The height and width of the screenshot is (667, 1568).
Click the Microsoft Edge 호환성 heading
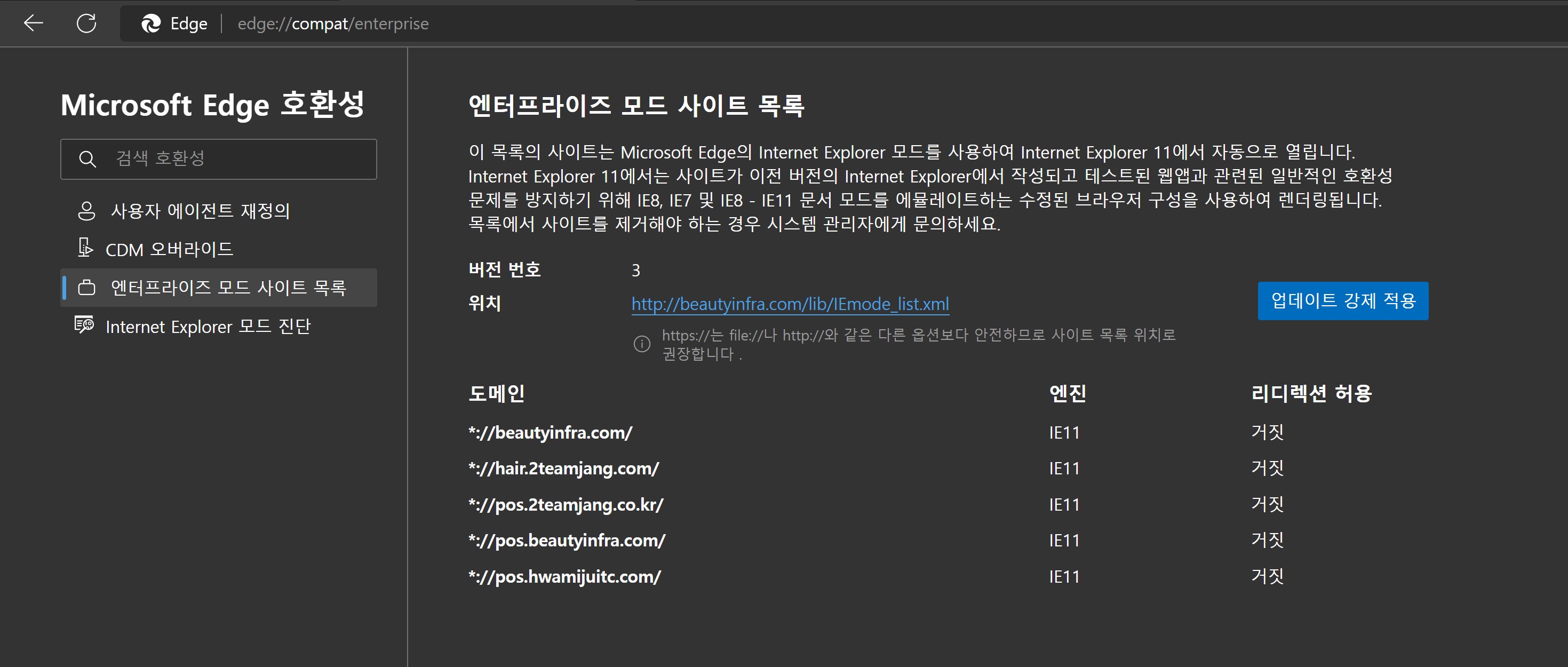tap(212, 105)
